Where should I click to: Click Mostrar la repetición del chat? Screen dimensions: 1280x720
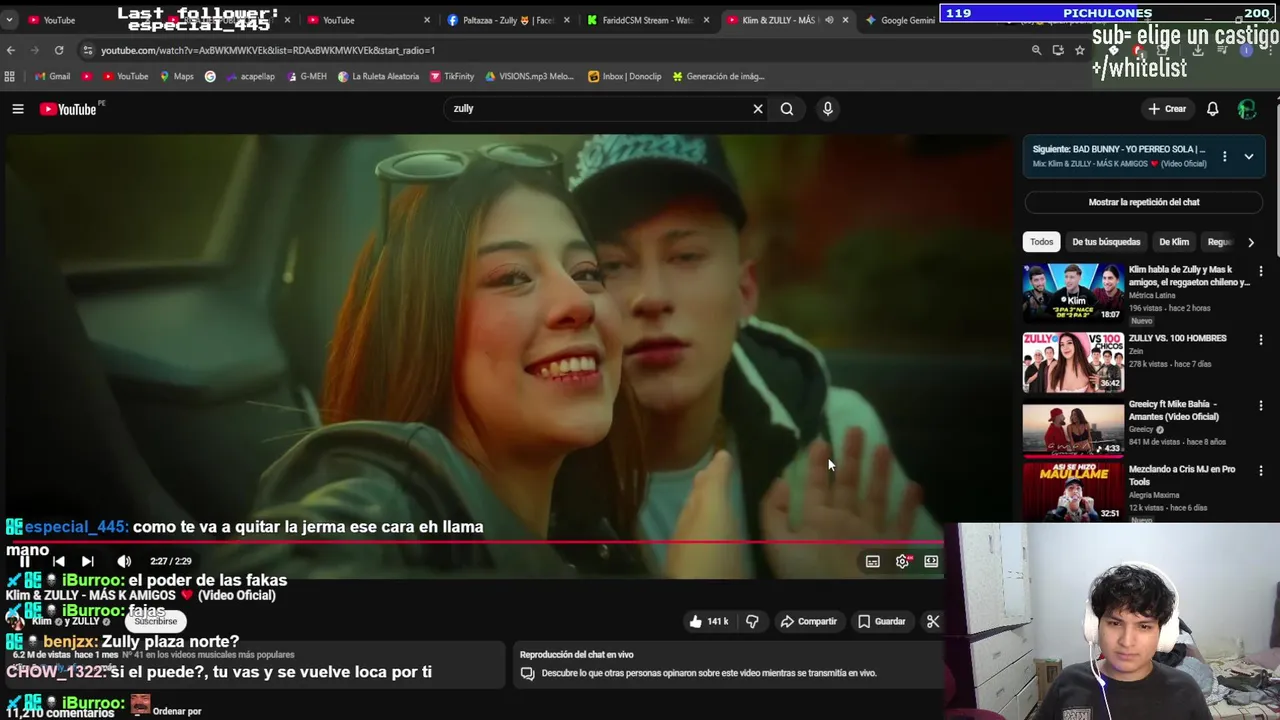point(1144,202)
